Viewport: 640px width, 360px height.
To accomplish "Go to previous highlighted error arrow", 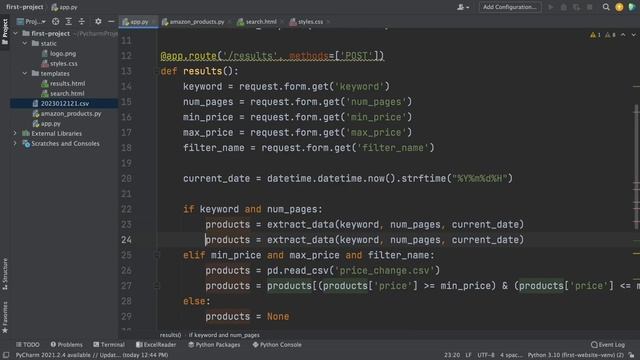I will pos(623,35).
